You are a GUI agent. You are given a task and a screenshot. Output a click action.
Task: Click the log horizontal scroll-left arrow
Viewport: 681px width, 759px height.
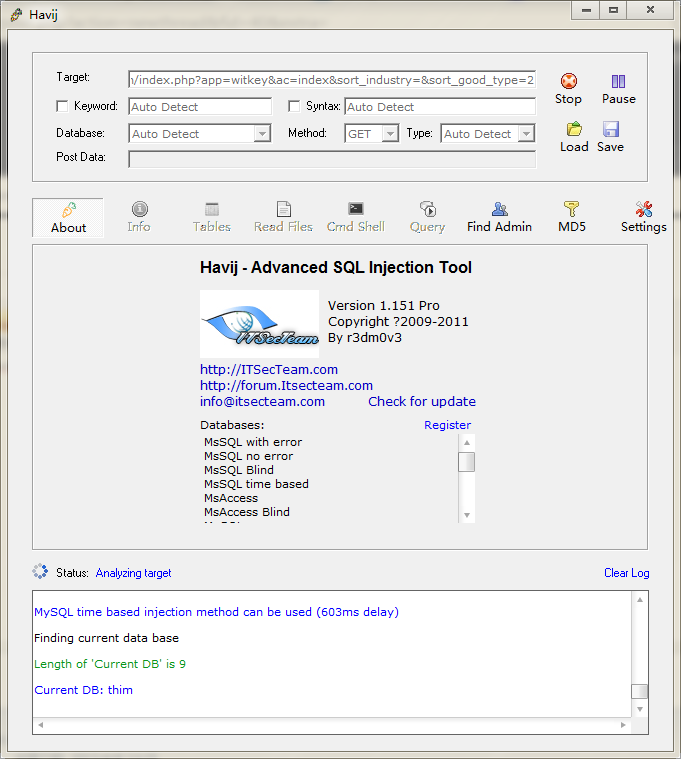41,725
